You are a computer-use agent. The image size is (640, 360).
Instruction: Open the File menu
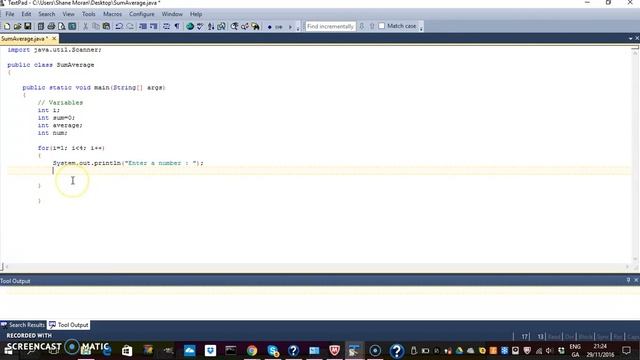pos(10,14)
